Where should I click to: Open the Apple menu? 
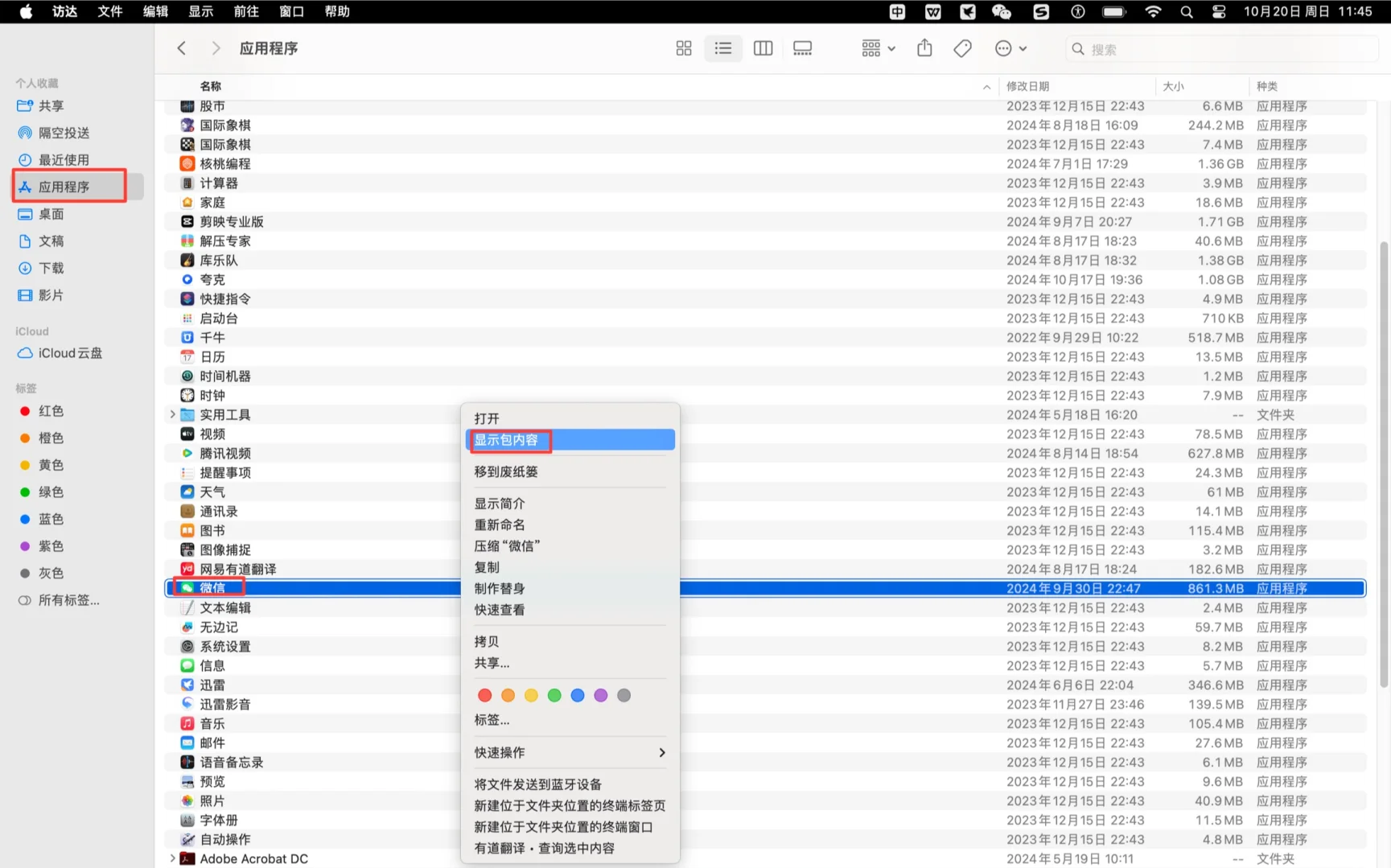tap(26, 11)
